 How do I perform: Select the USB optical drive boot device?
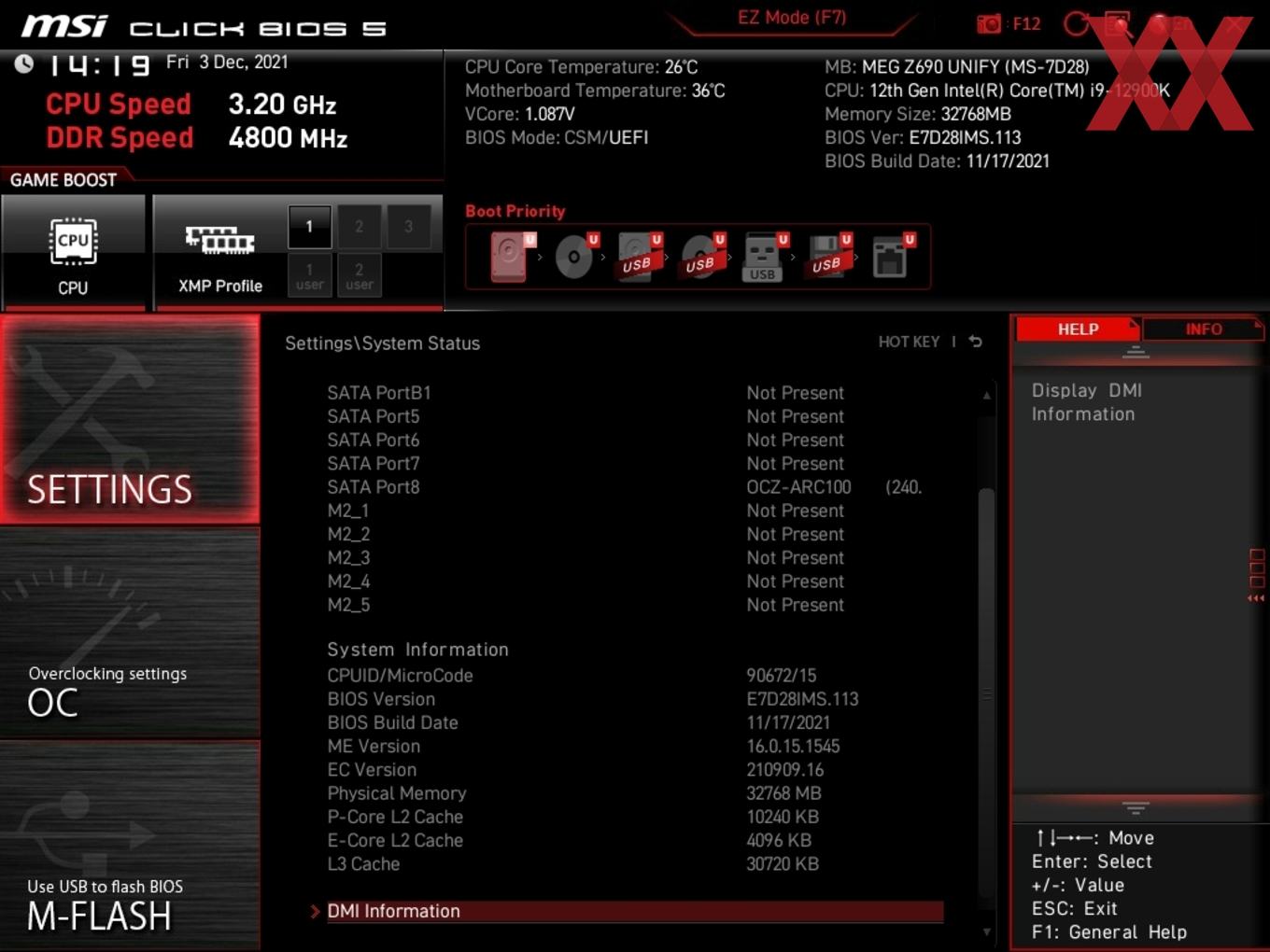[702, 256]
